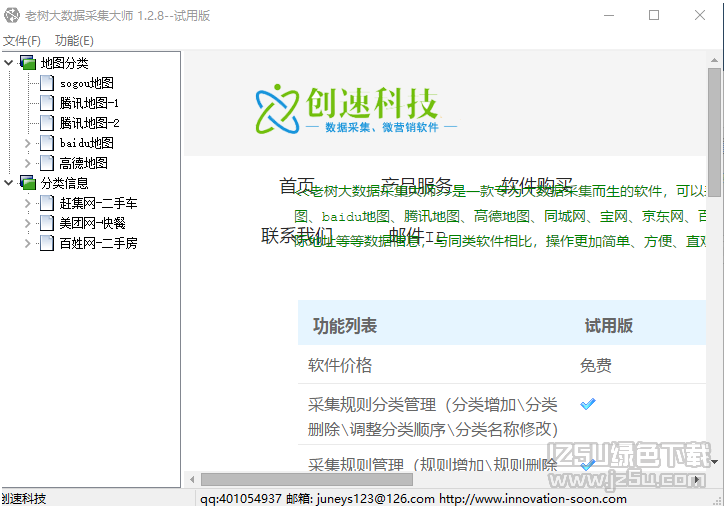The width and height of the screenshot is (724, 506).
Task: Expand the 美团网-快餐 node
Action: [27, 223]
